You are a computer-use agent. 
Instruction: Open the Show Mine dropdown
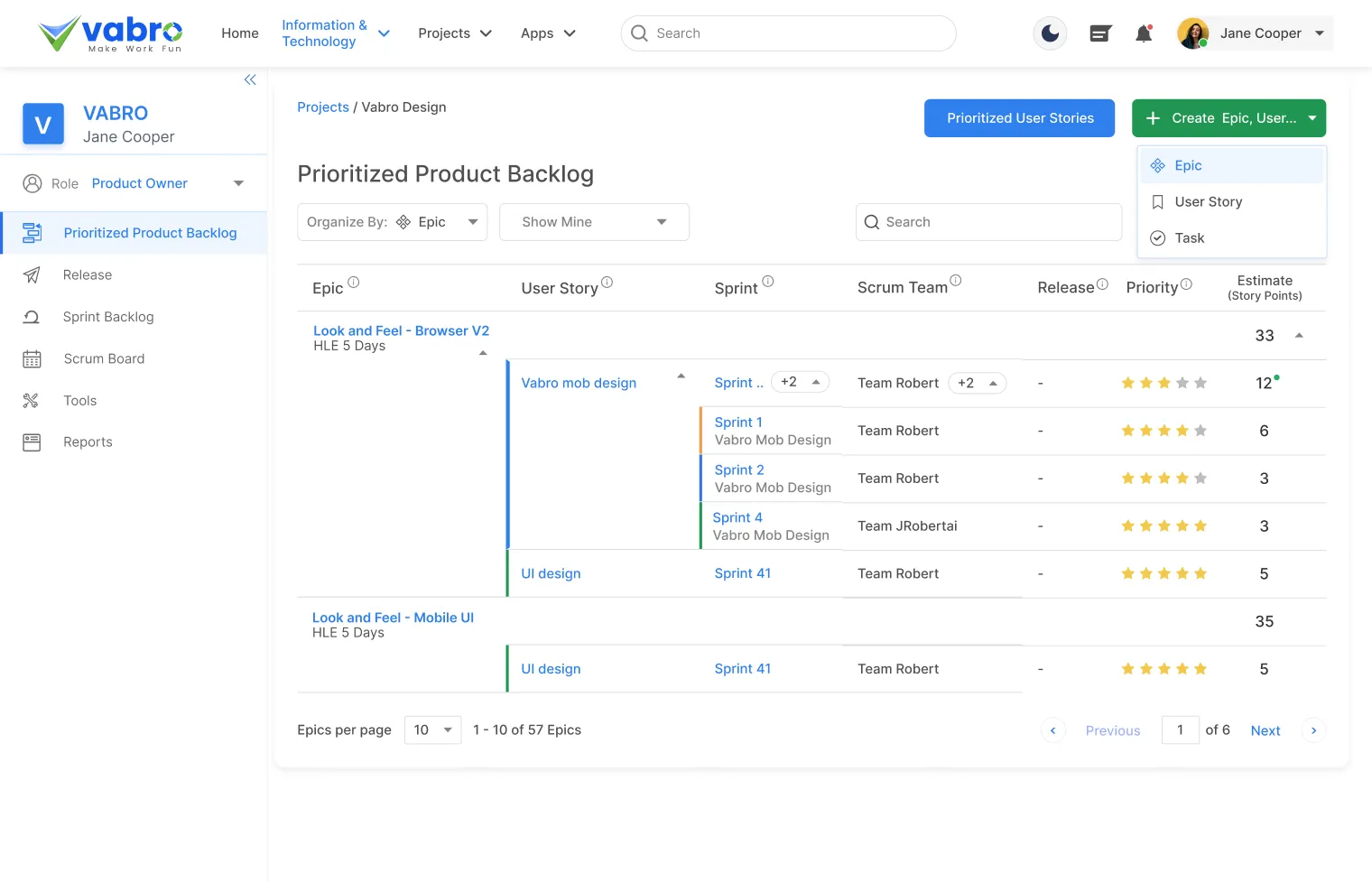(x=594, y=222)
